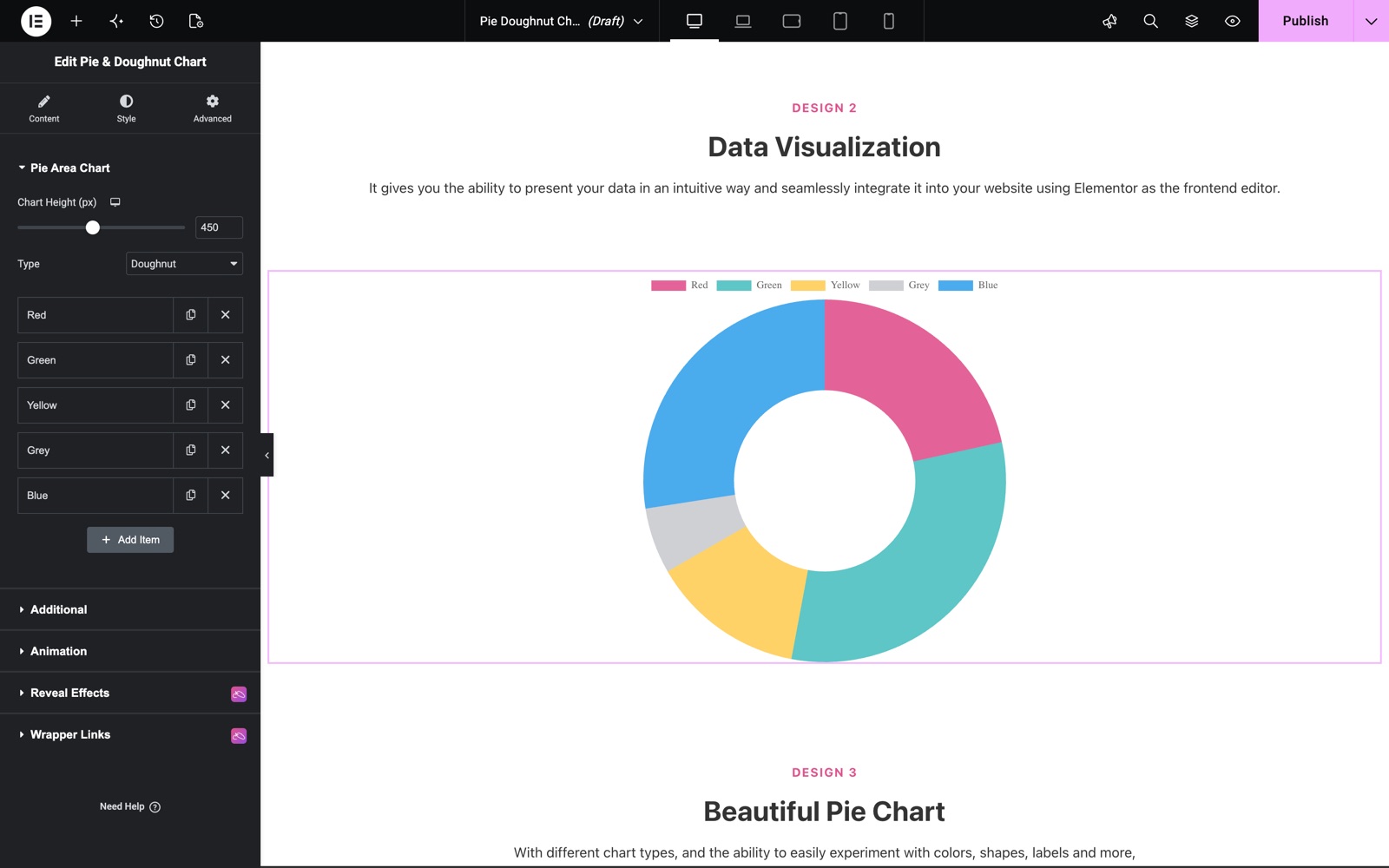The image size is (1389, 868).
Task: Click the add element plus icon
Action: click(x=76, y=21)
